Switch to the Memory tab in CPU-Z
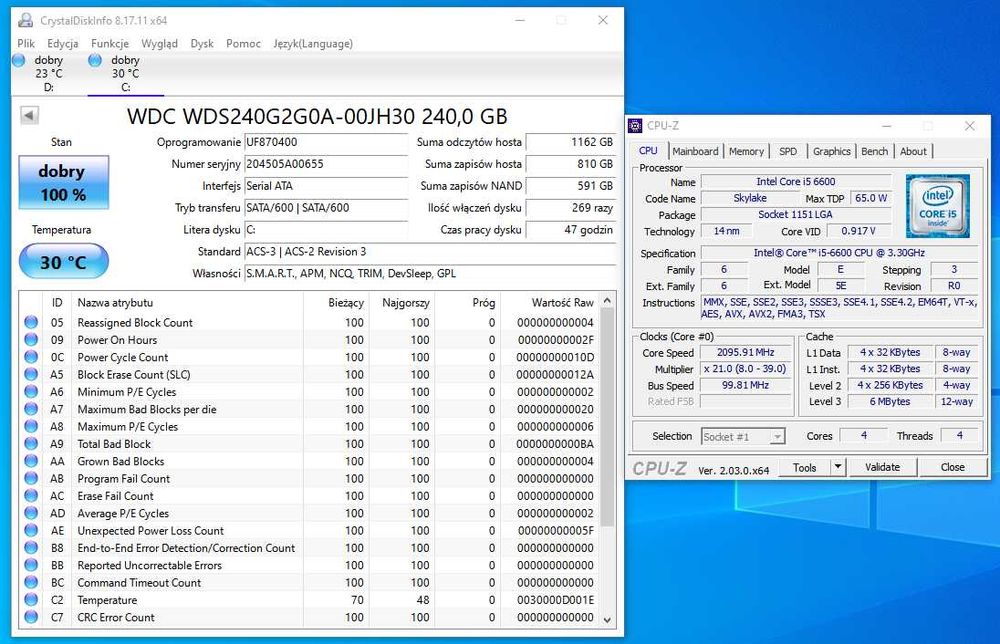Image resolution: width=1000 pixels, height=644 pixels. (746, 151)
